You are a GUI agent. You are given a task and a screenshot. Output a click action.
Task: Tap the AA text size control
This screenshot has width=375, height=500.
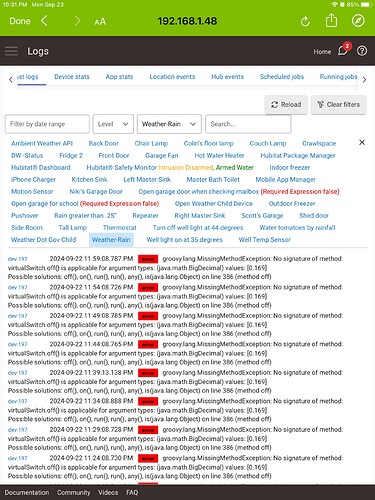(100, 22)
